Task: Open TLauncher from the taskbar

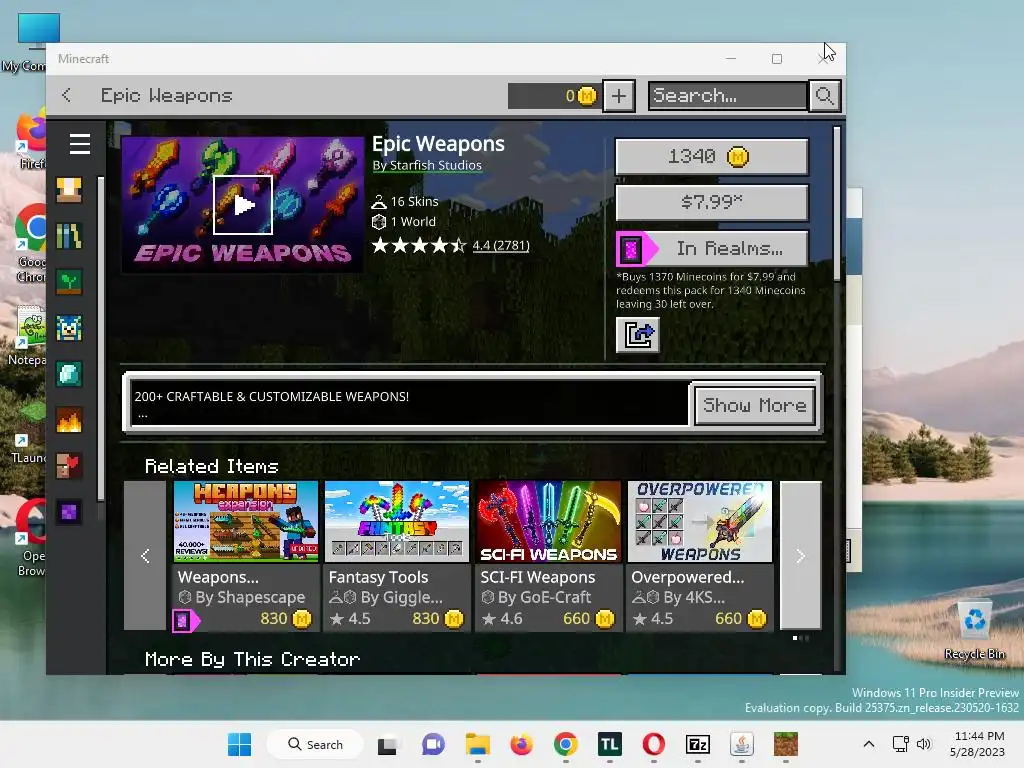Action: [x=609, y=744]
